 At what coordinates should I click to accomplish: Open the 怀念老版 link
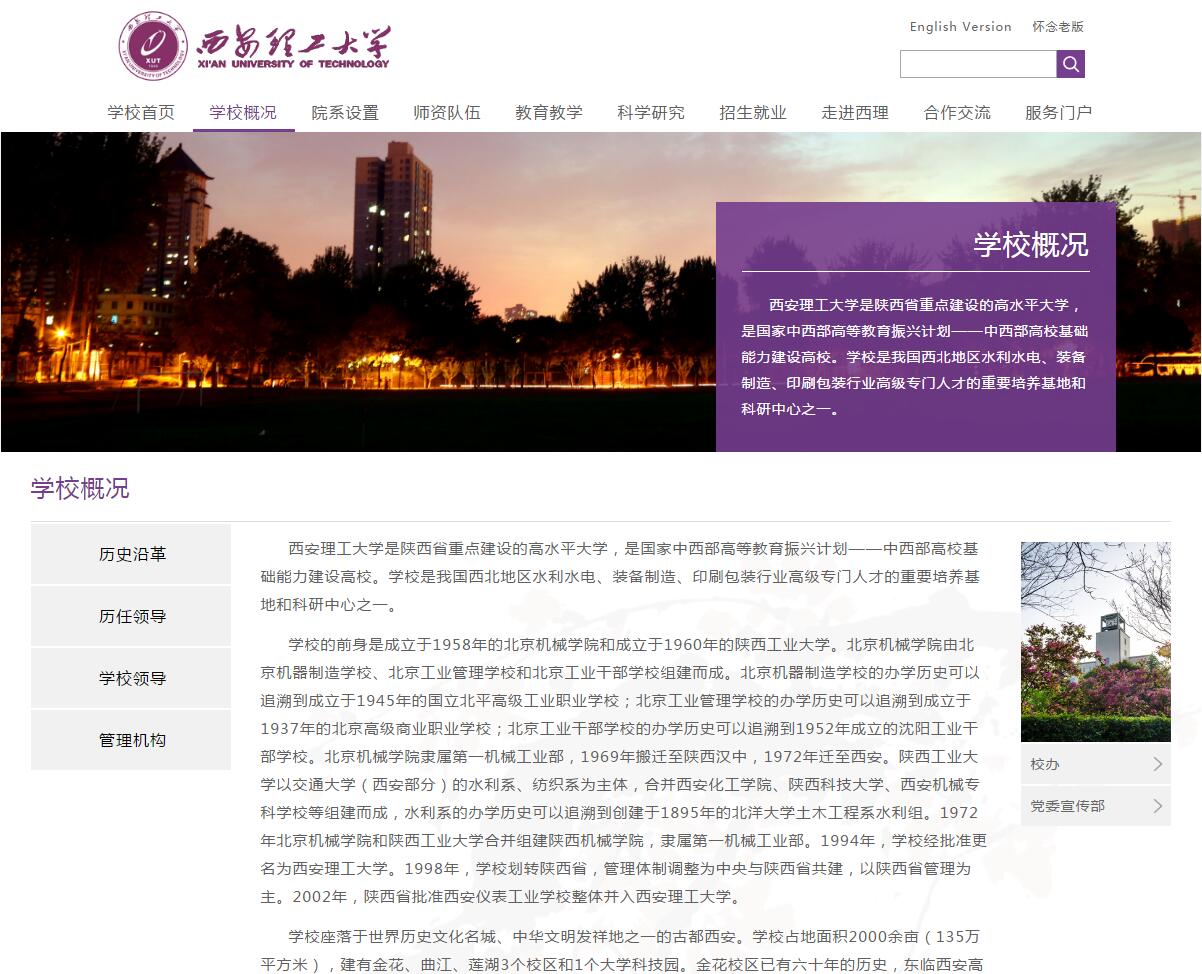[x=1058, y=27]
